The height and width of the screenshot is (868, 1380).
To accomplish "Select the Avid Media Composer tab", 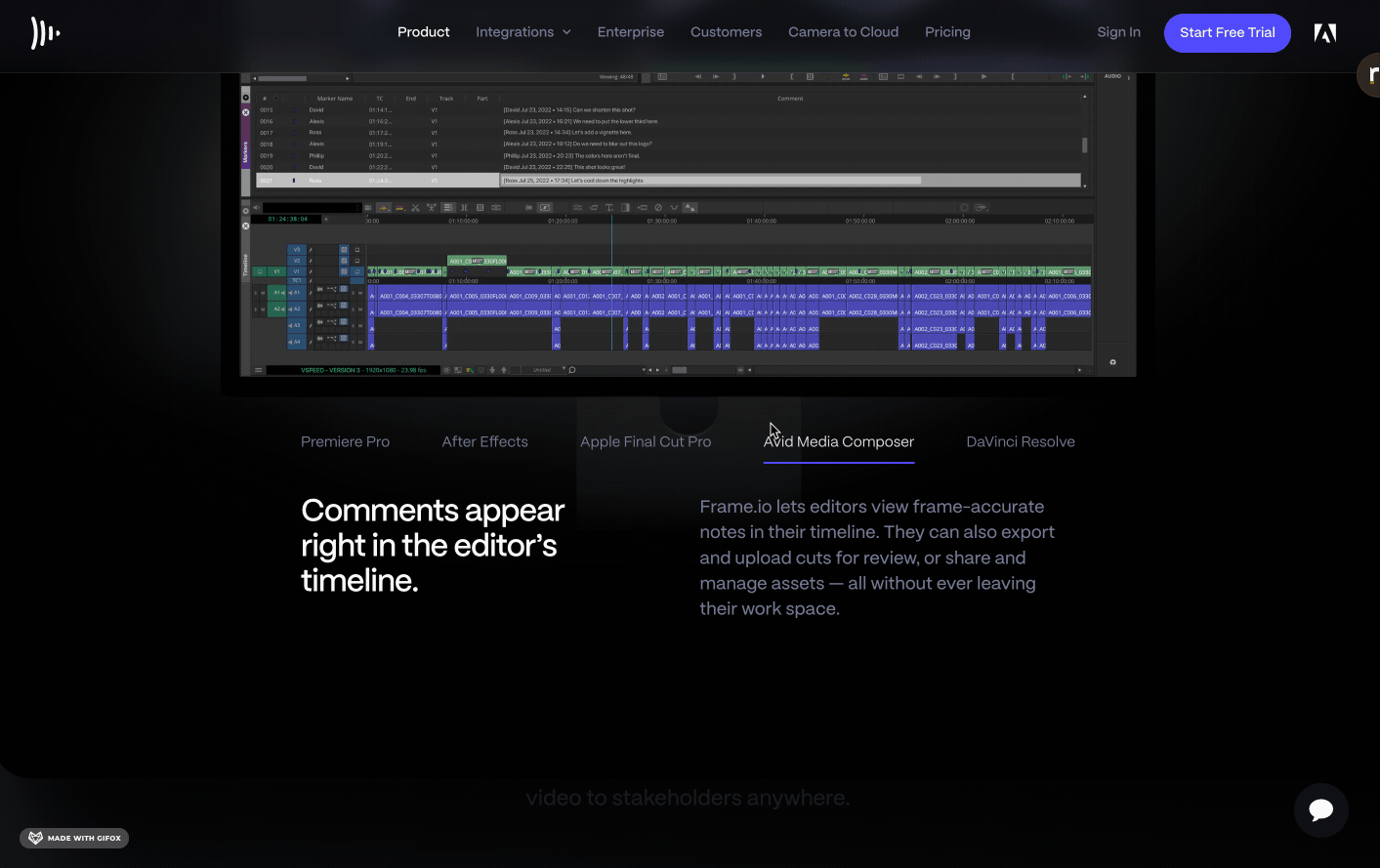I will coord(839,442).
